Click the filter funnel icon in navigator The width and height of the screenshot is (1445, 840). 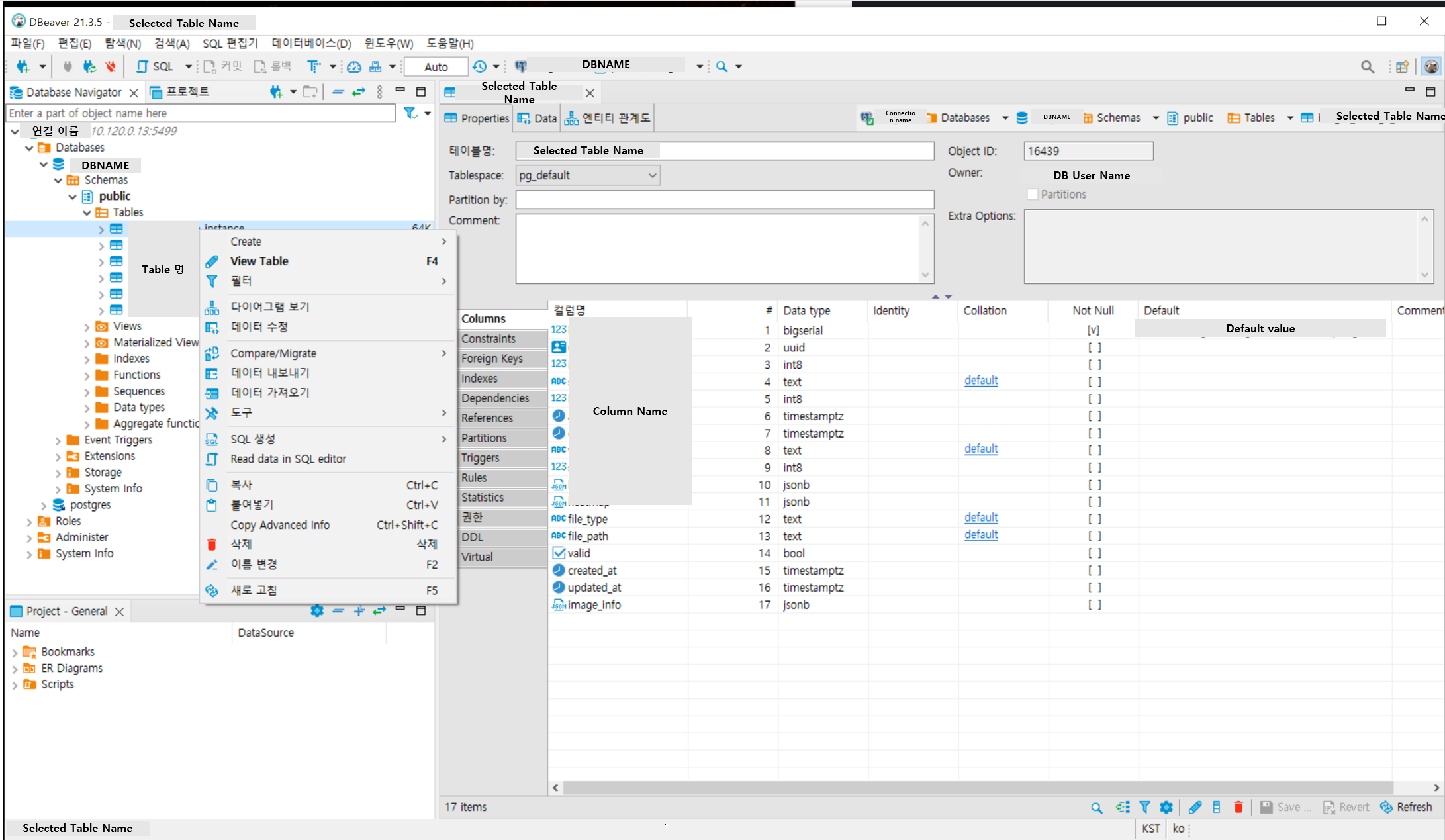(410, 113)
